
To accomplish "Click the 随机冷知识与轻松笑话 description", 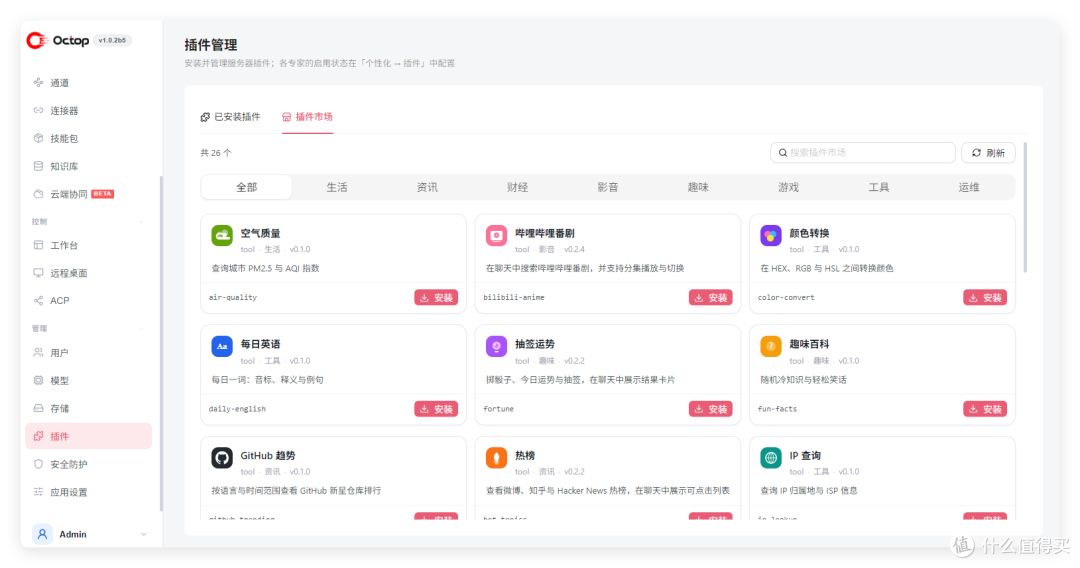I will [x=803, y=380].
